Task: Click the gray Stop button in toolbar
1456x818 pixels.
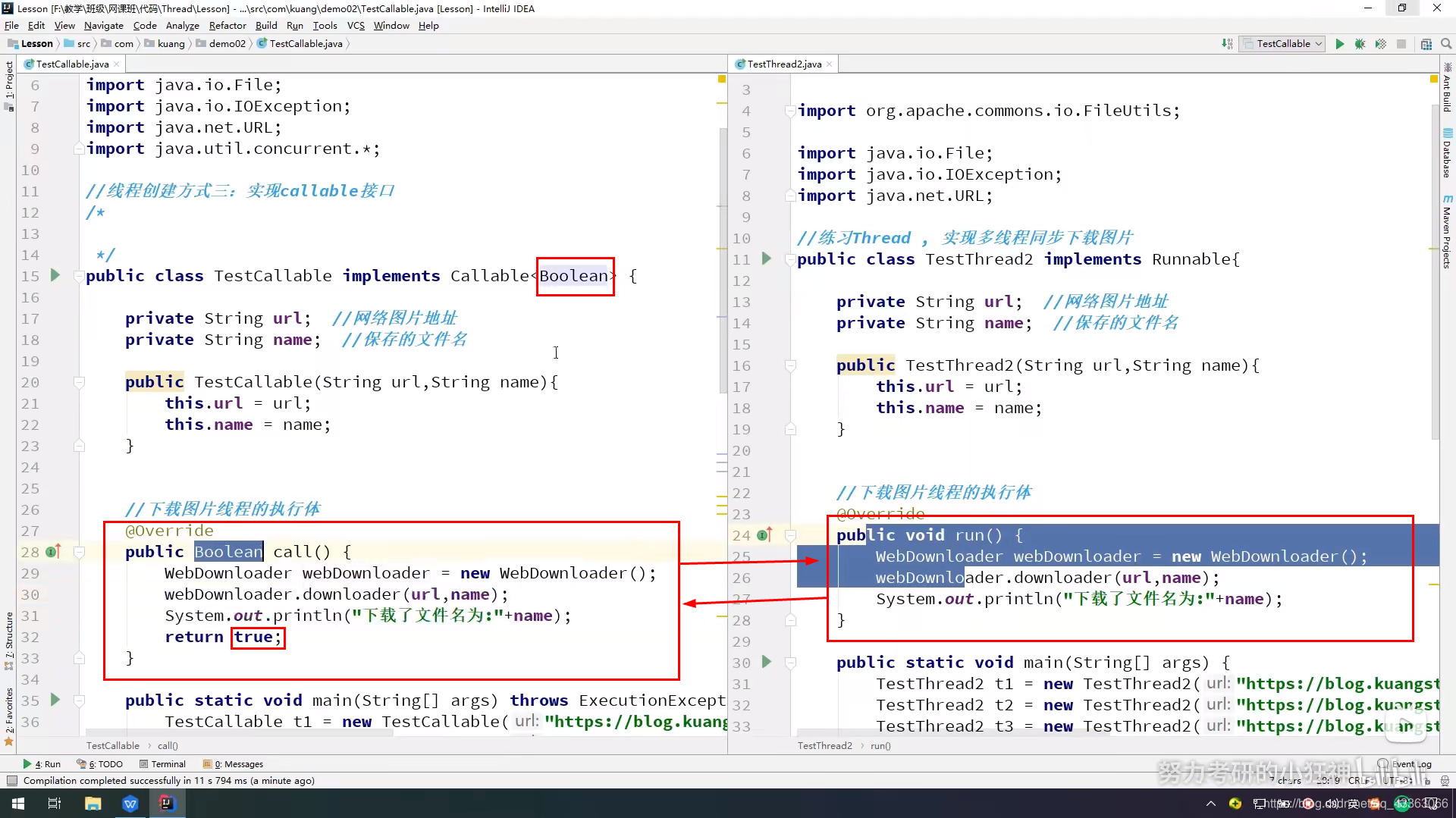Action: point(1401,44)
